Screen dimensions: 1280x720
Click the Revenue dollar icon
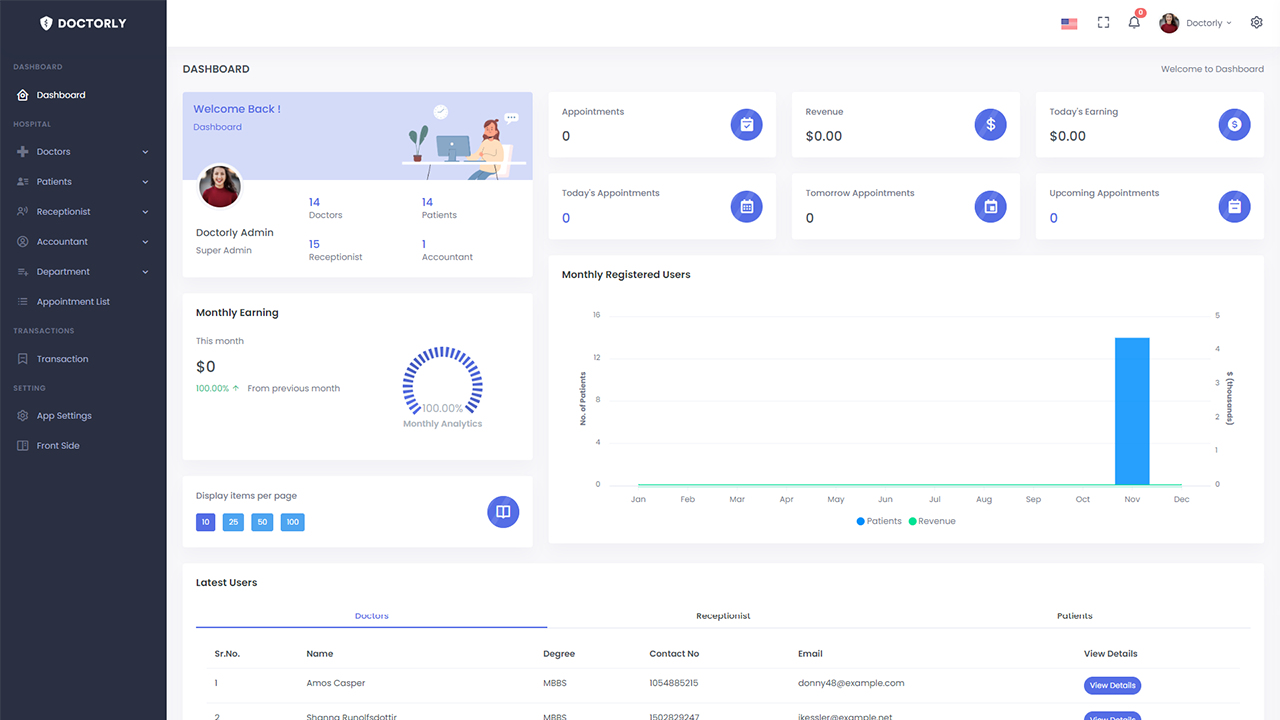990,124
